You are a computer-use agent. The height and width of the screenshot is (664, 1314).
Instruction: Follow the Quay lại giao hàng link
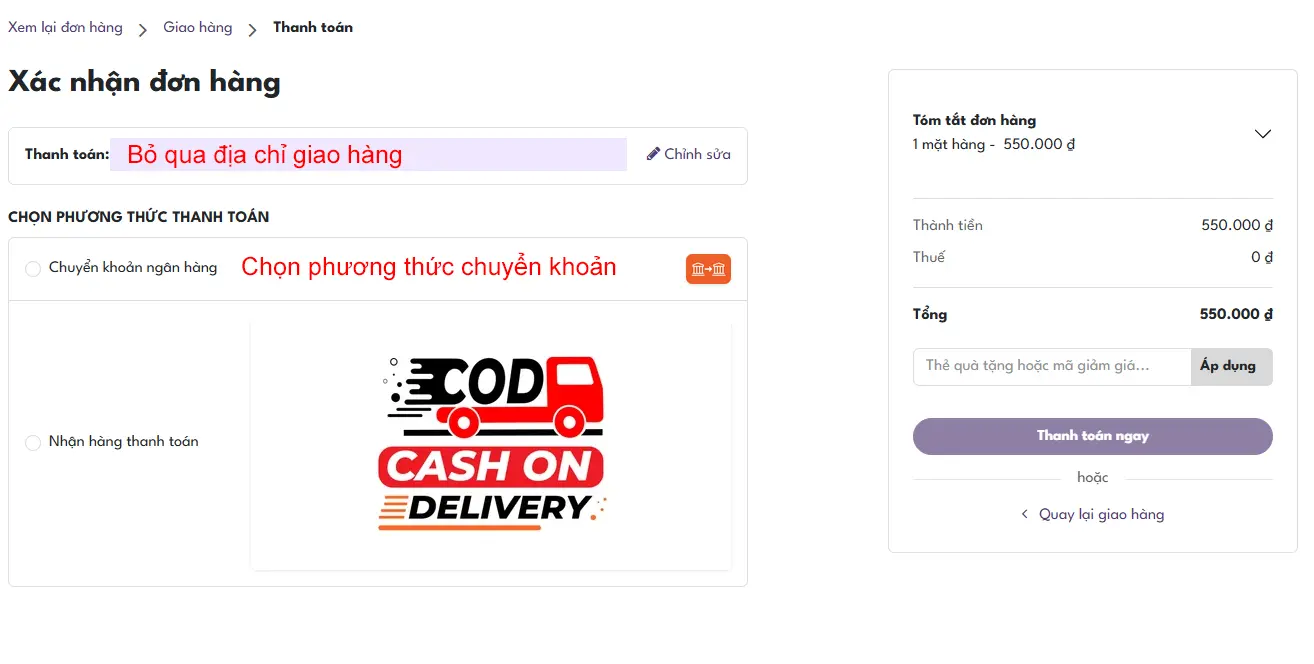[x=1101, y=514]
